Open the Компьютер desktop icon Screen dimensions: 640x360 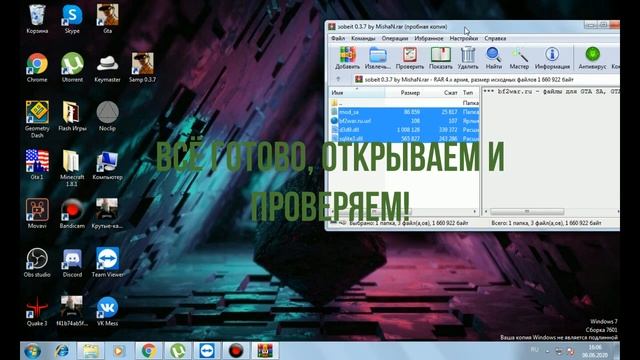[107, 165]
